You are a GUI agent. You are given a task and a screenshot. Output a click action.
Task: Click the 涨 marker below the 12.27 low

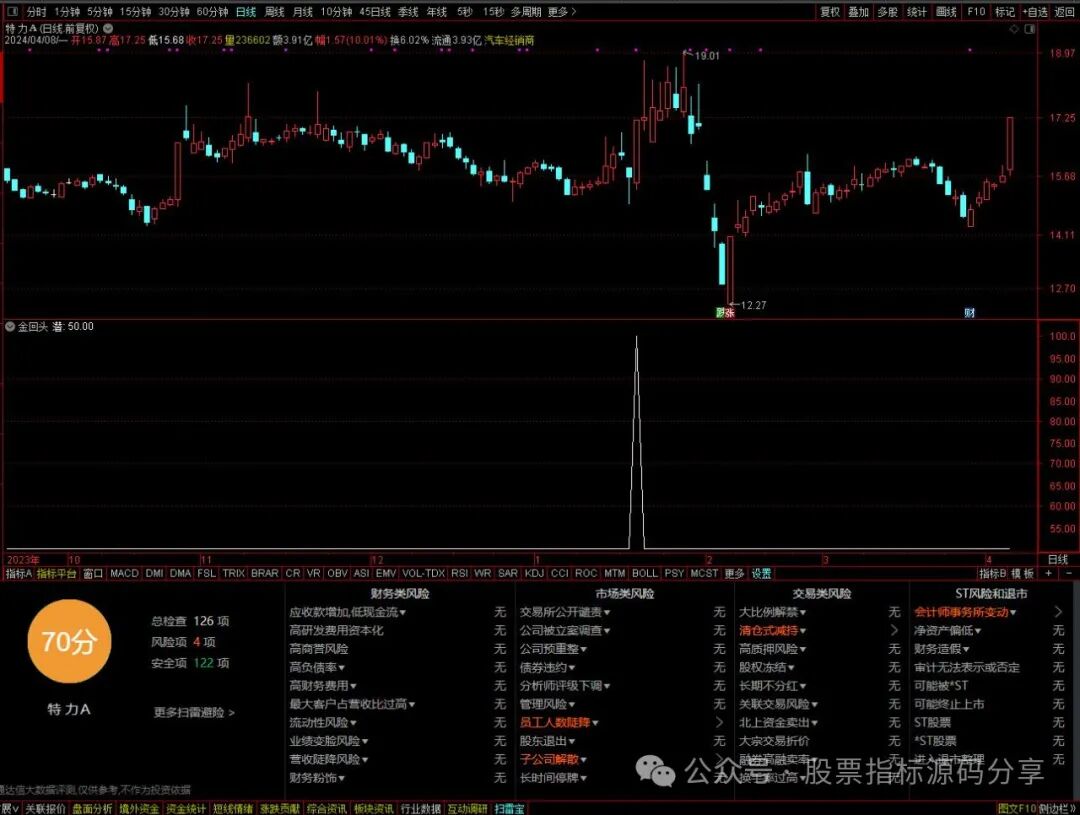tap(729, 313)
